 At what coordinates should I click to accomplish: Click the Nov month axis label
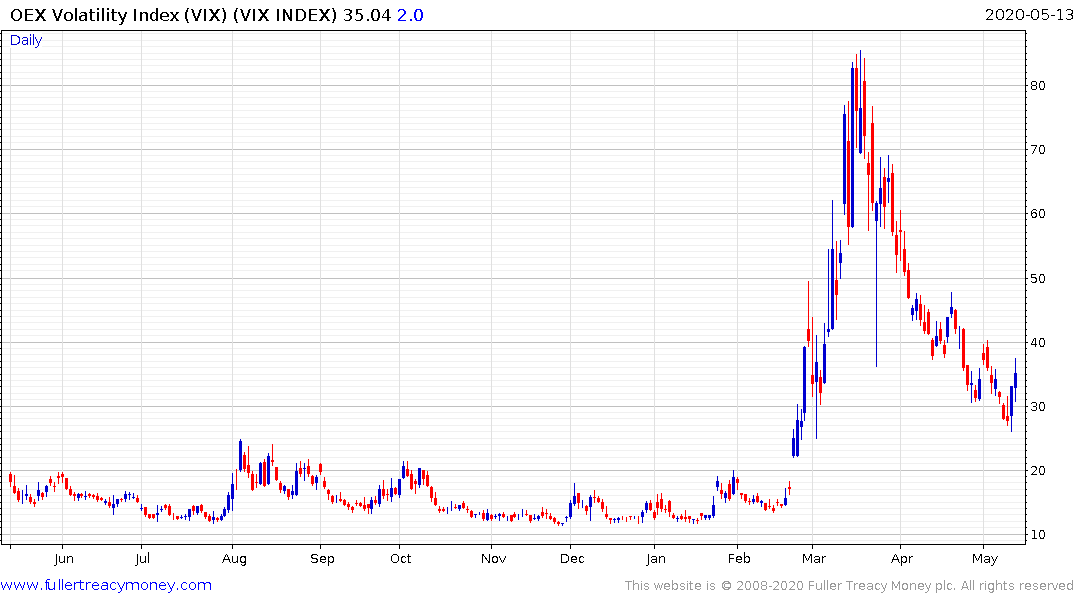pos(493,559)
